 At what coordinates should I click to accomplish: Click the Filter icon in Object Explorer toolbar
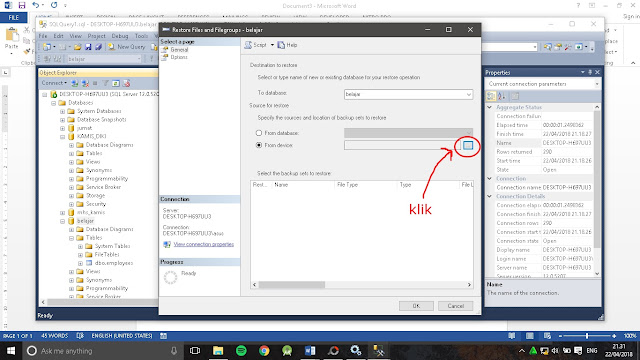point(105,83)
